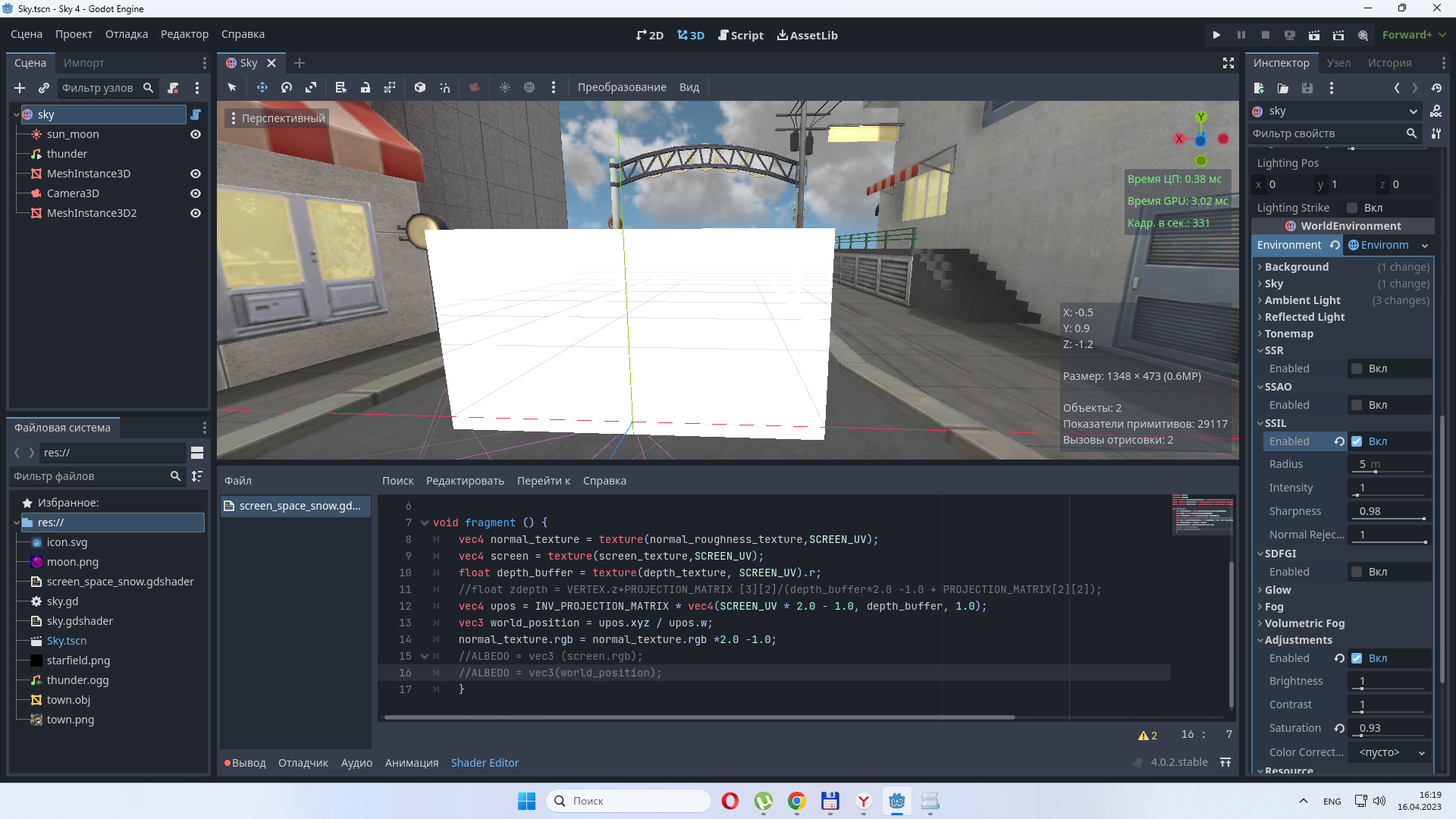Click the node filter search field
The width and height of the screenshot is (1456, 819).
tap(108, 88)
